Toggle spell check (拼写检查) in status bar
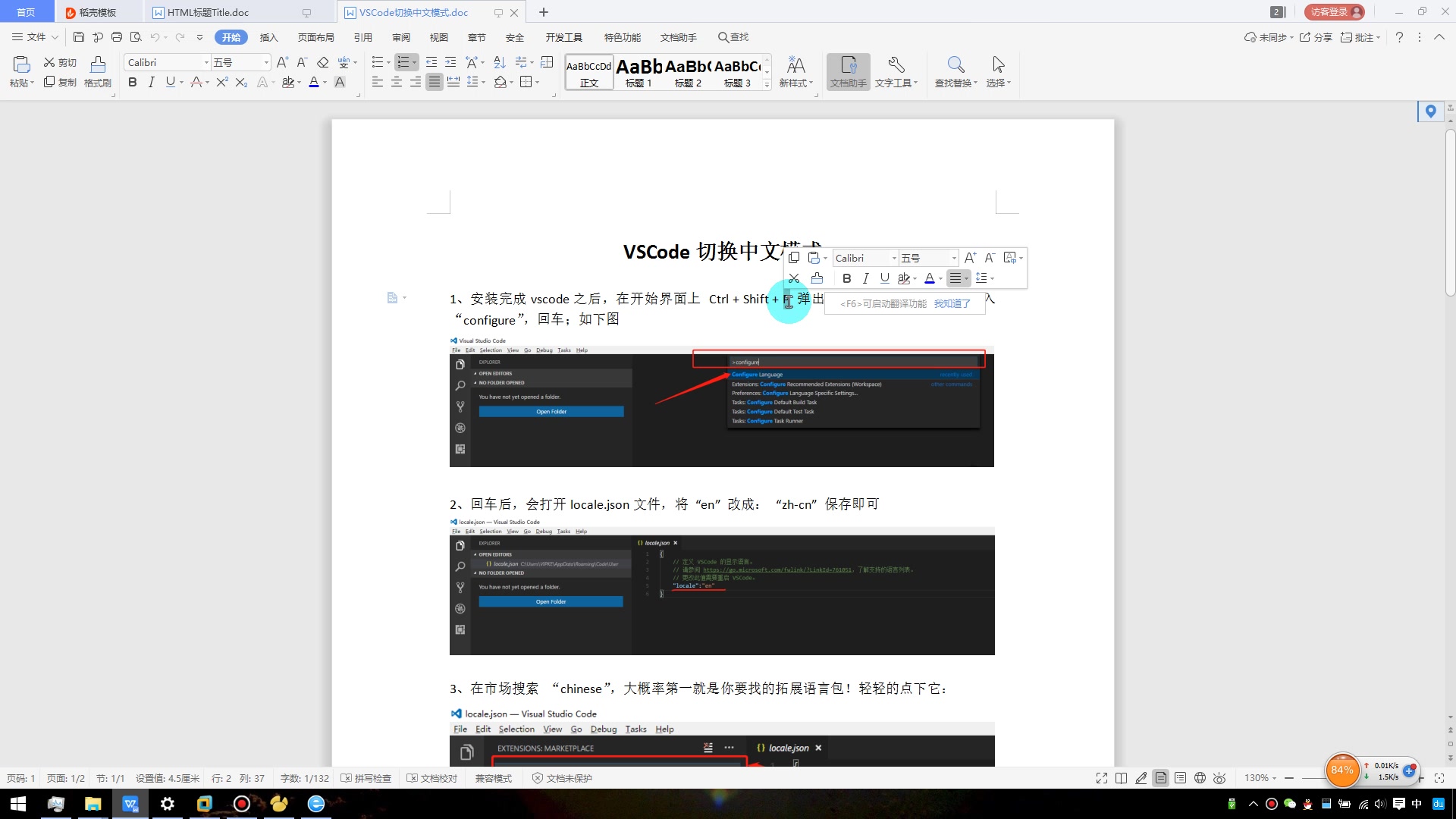 pos(366,778)
